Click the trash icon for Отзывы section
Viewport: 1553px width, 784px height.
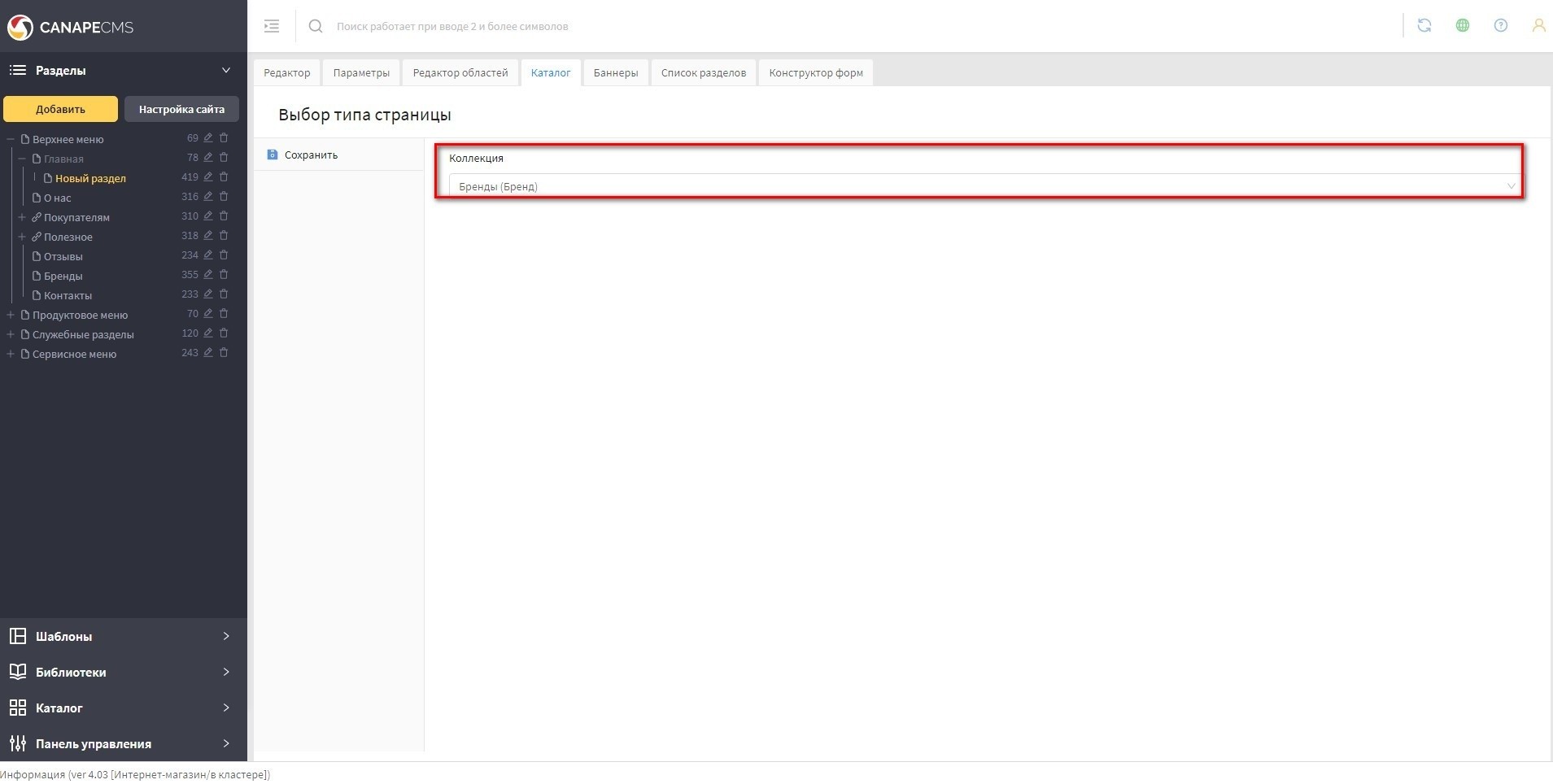[224, 255]
